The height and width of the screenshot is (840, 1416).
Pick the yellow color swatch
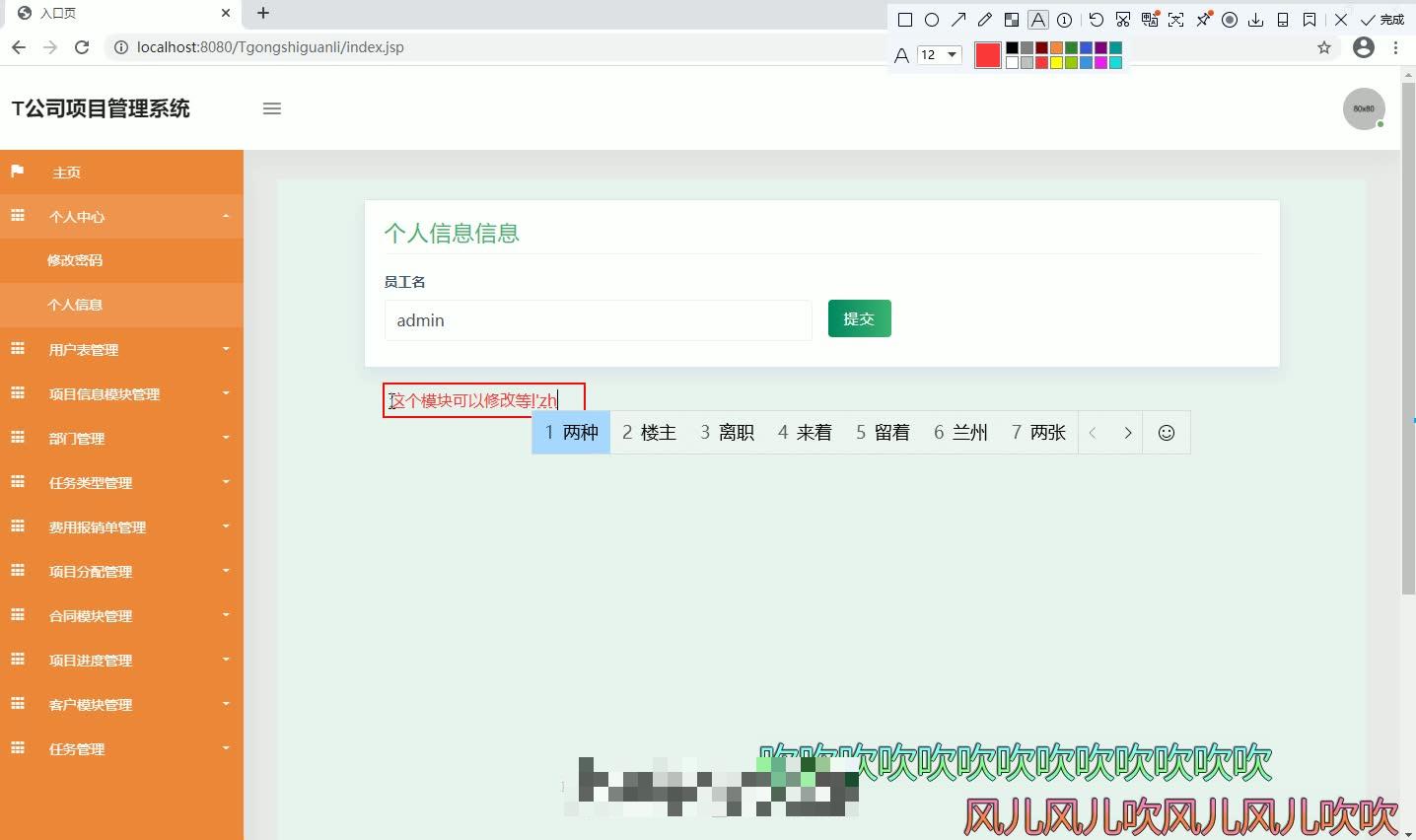point(1057,60)
